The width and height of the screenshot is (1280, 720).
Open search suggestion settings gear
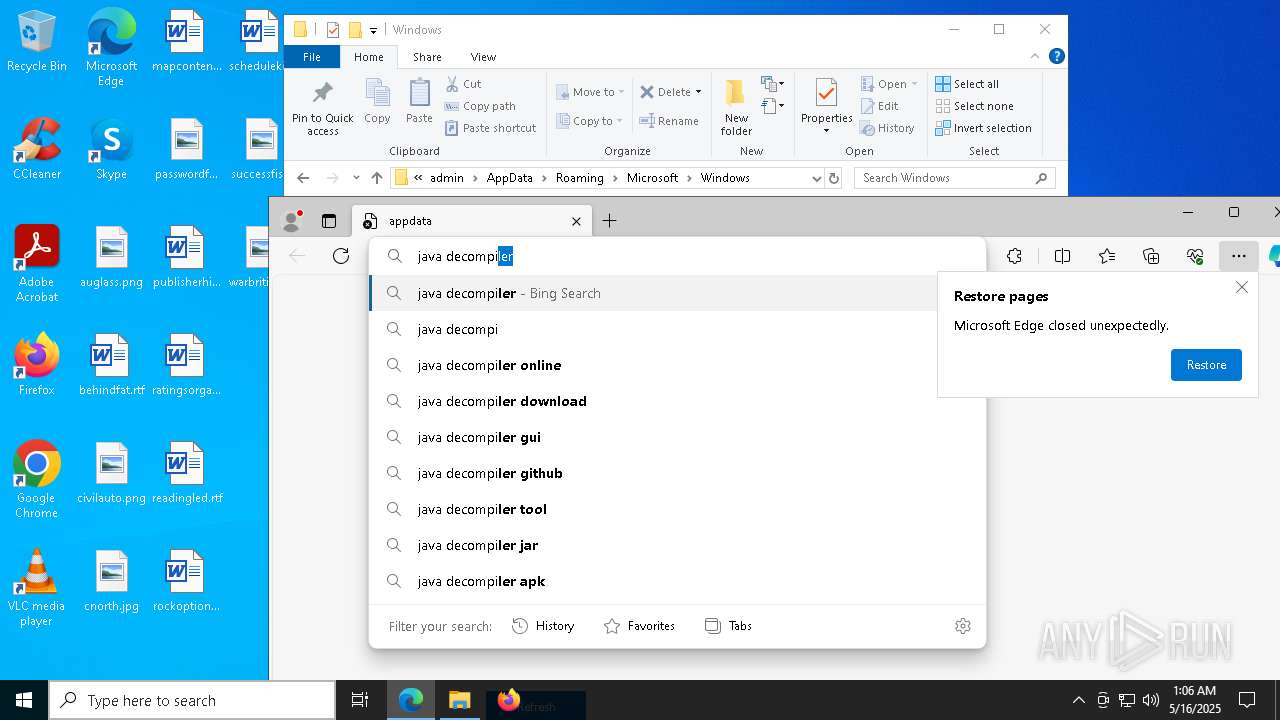(x=963, y=626)
